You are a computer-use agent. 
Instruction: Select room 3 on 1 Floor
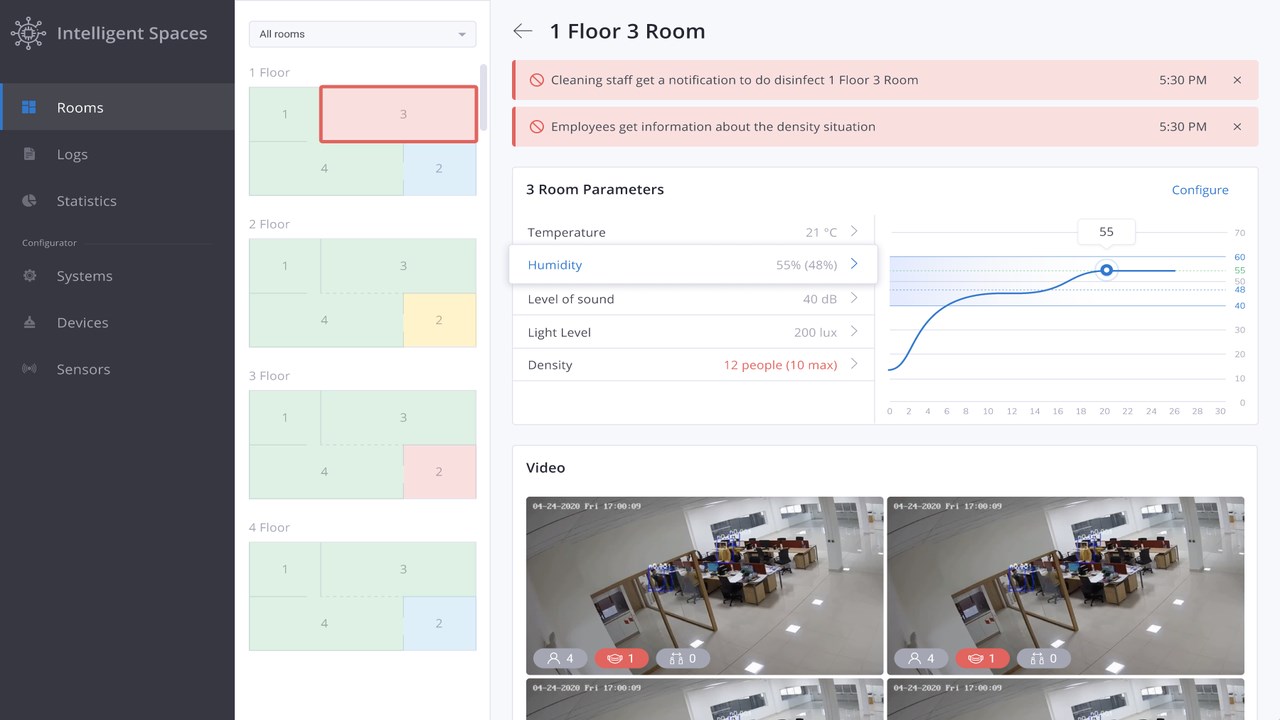tap(399, 114)
